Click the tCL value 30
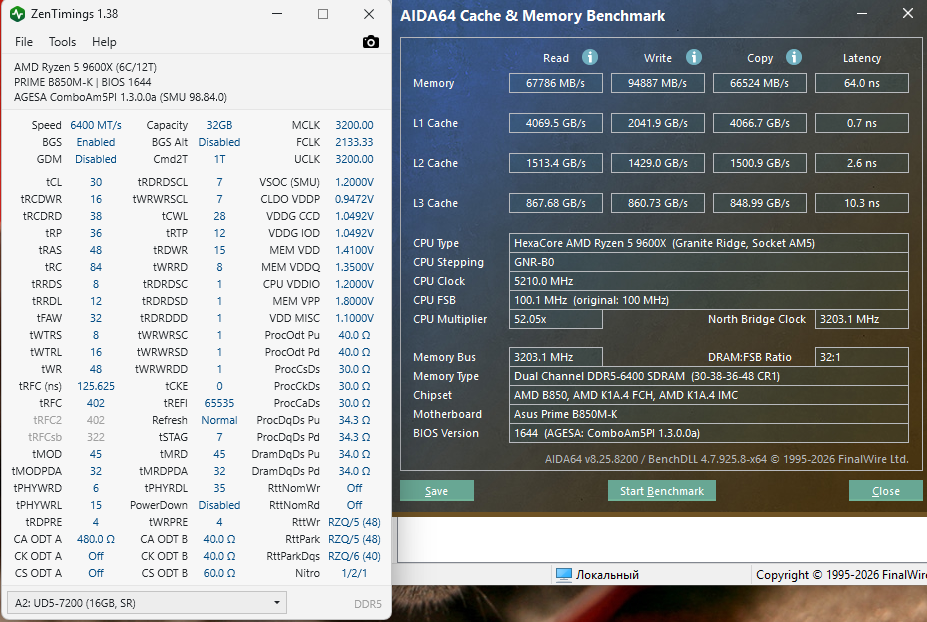Image resolution: width=927 pixels, height=622 pixels. (x=96, y=182)
